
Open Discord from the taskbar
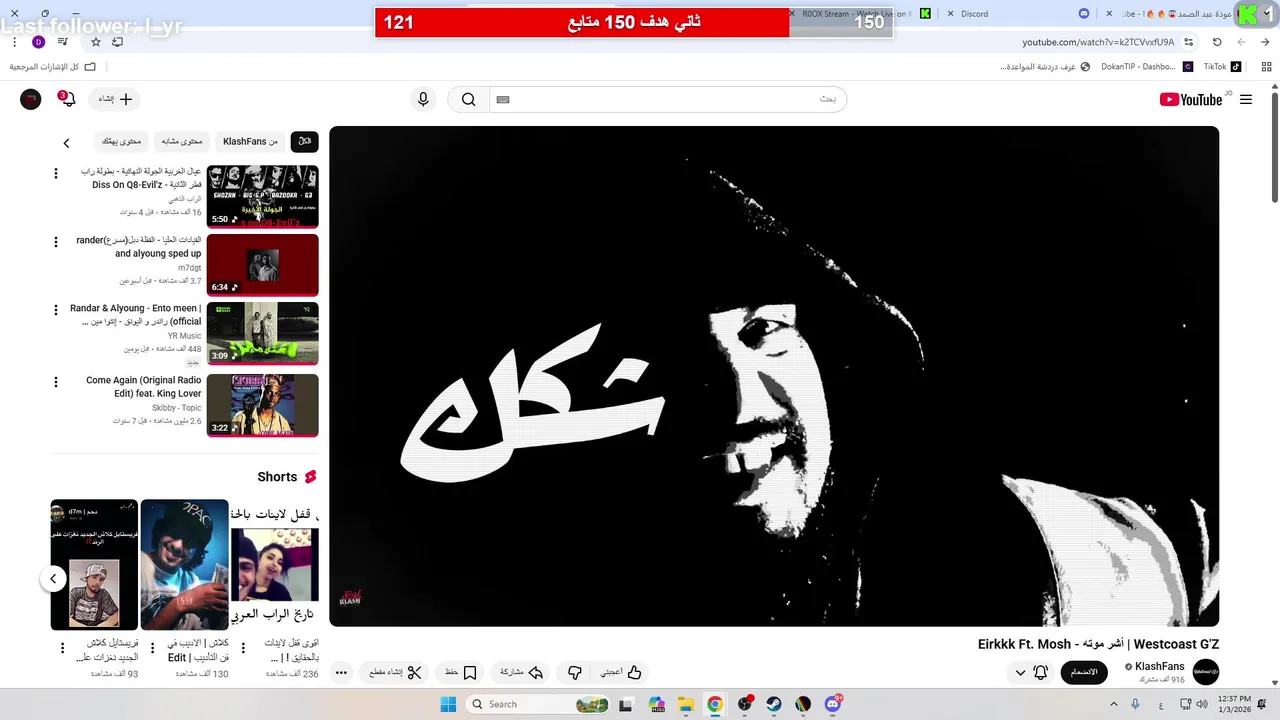click(x=833, y=704)
